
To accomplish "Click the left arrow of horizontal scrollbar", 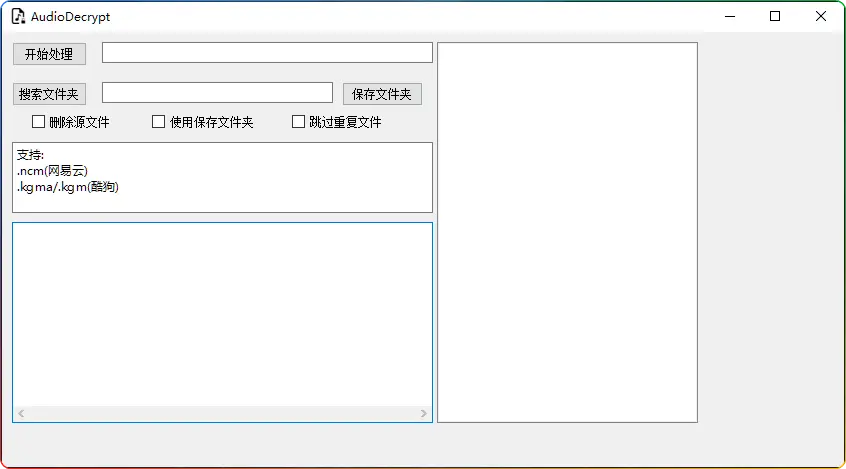I will click(x=21, y=413).
